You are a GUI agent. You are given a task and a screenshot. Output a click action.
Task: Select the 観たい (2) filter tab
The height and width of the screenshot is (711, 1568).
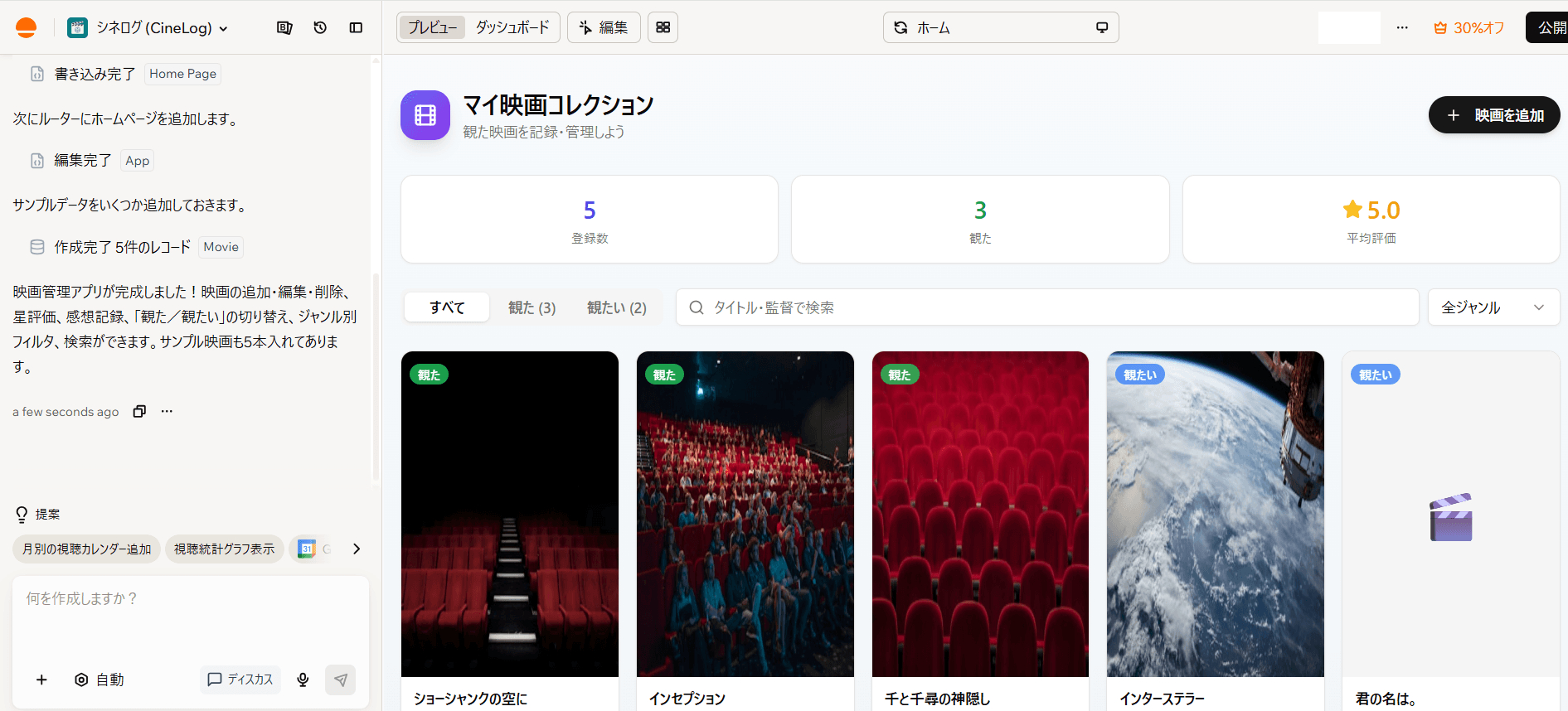tap(617, 307)
